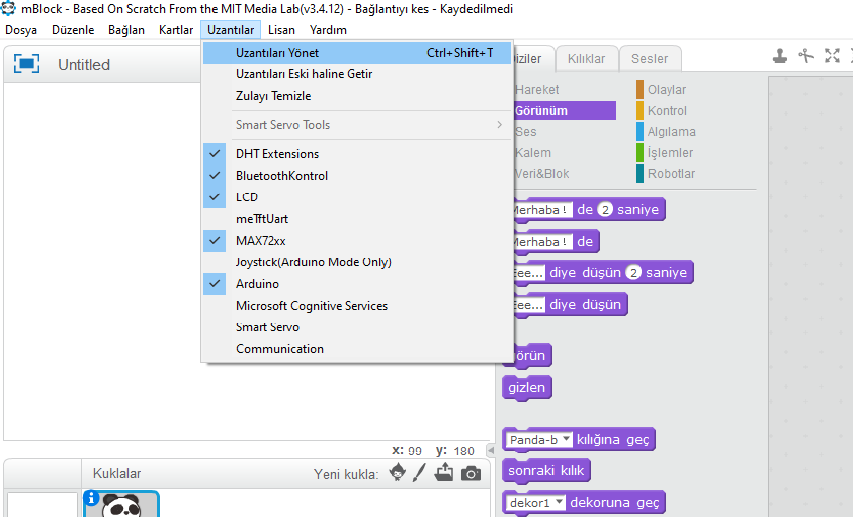Click the Olaylar brown color swatch
This screenshot has width=853, height=517.
pyautogui.click(x=640, y=89)
